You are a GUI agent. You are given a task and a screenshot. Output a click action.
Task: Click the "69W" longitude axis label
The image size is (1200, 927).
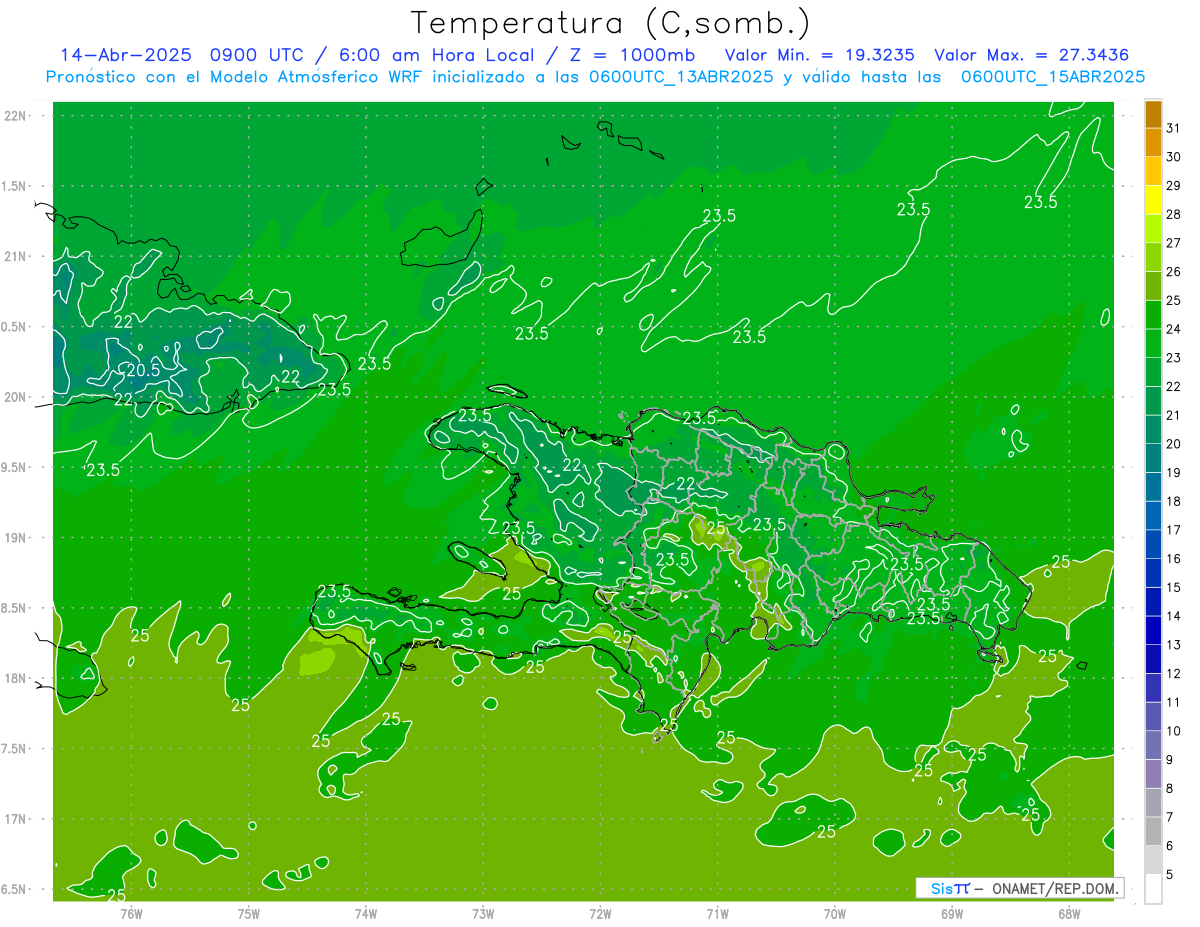[951, 914]
